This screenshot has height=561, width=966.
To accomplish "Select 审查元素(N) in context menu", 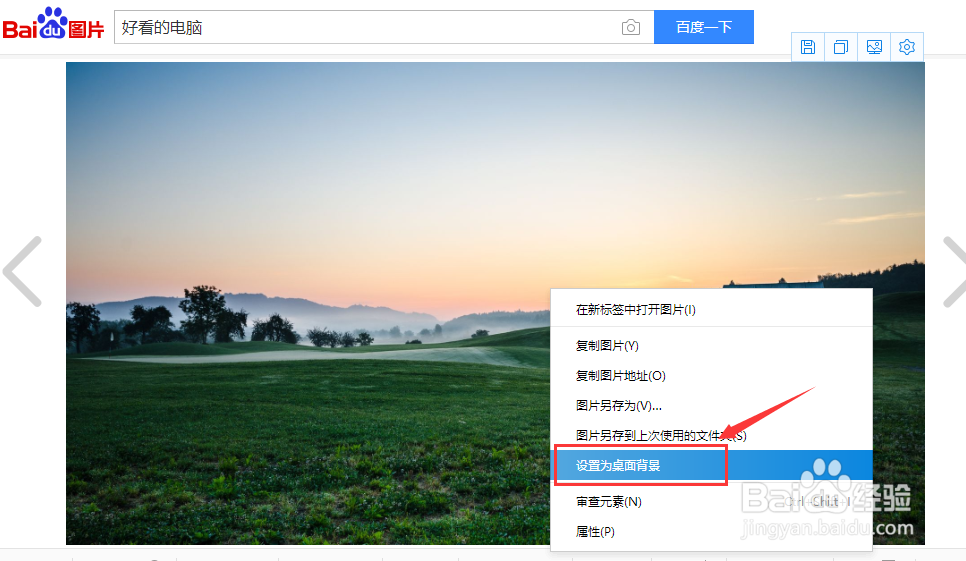I will tap(712, 502).
